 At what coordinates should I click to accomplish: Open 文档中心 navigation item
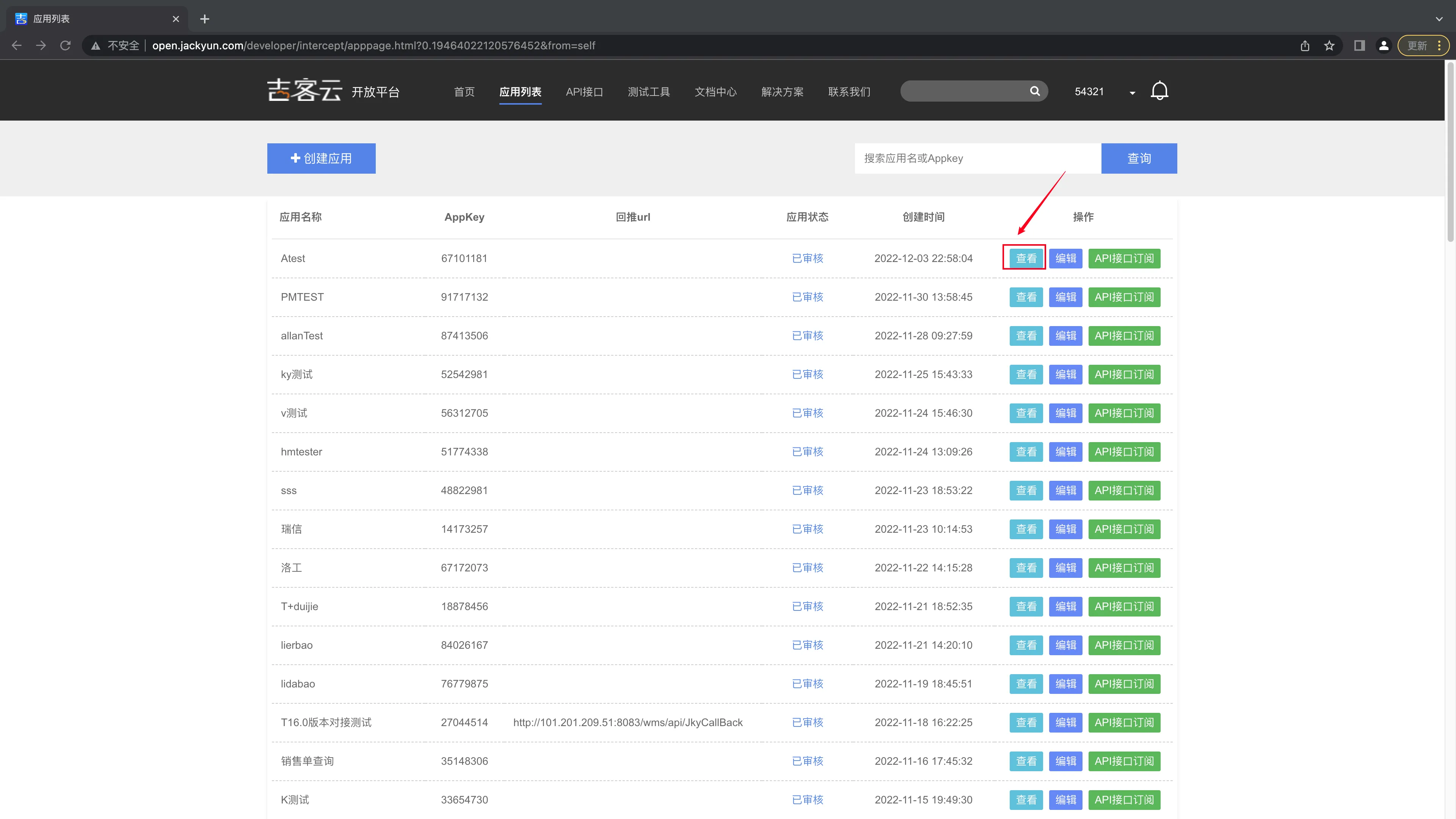715,91
